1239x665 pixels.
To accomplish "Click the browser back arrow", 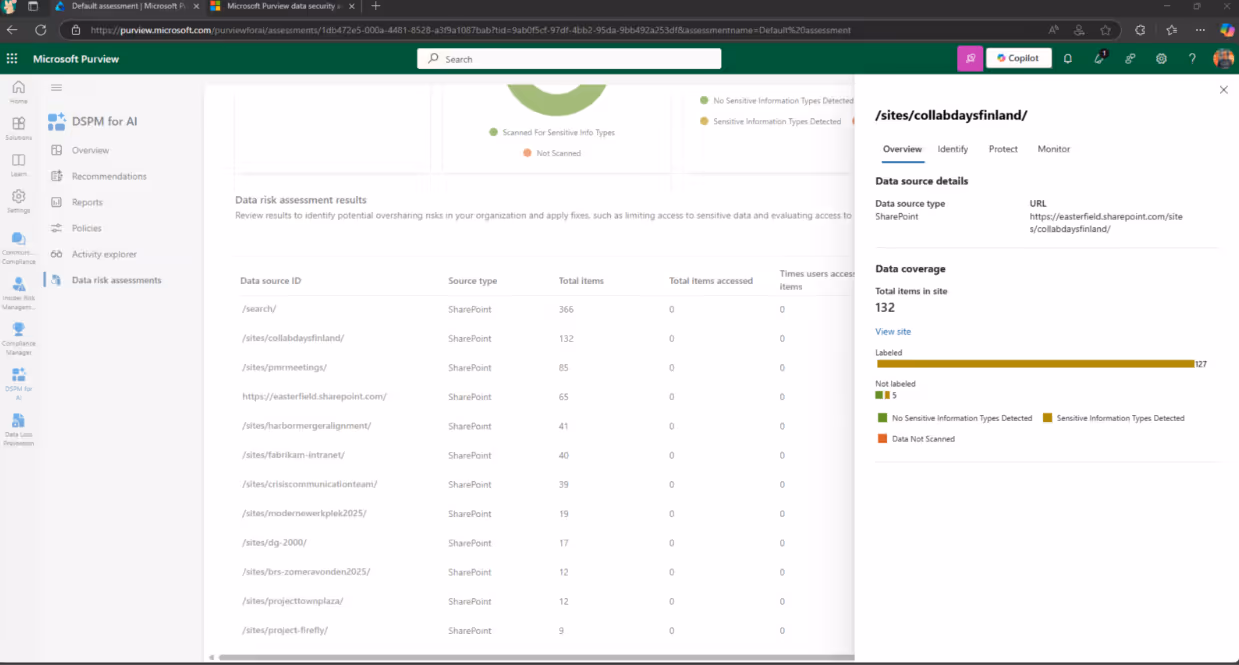I will pyautogui.click(x=12, y=30).
